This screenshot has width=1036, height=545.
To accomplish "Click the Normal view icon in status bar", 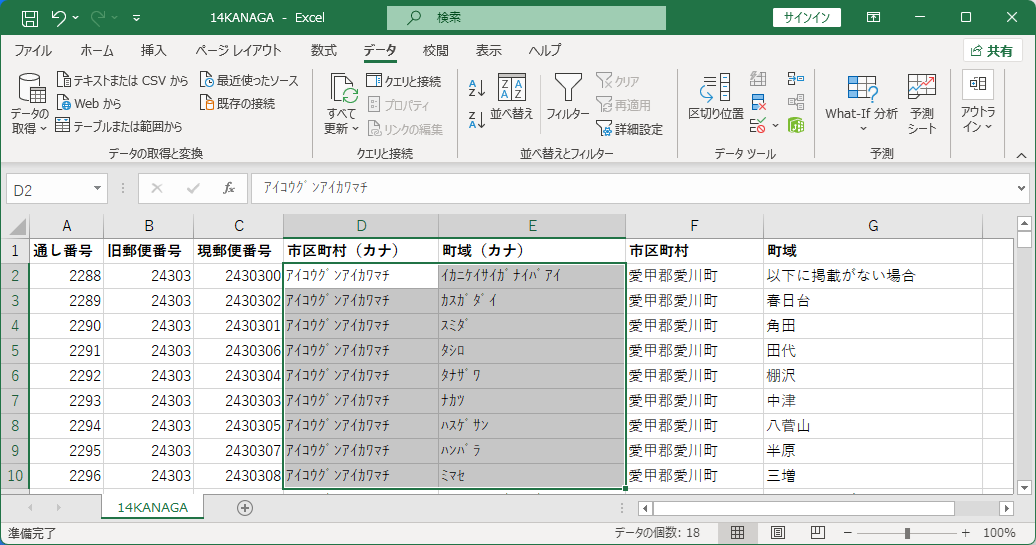I will click(x=737, y=532).
